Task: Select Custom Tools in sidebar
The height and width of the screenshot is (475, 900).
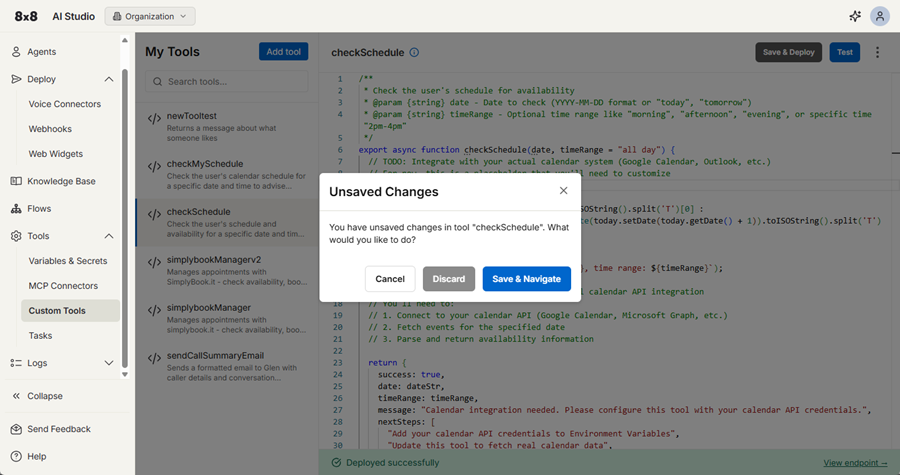Action: click(70, 310)
